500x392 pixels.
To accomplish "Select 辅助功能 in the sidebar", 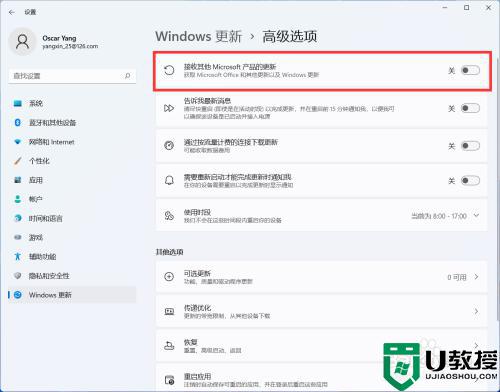I will coord(72,257).
